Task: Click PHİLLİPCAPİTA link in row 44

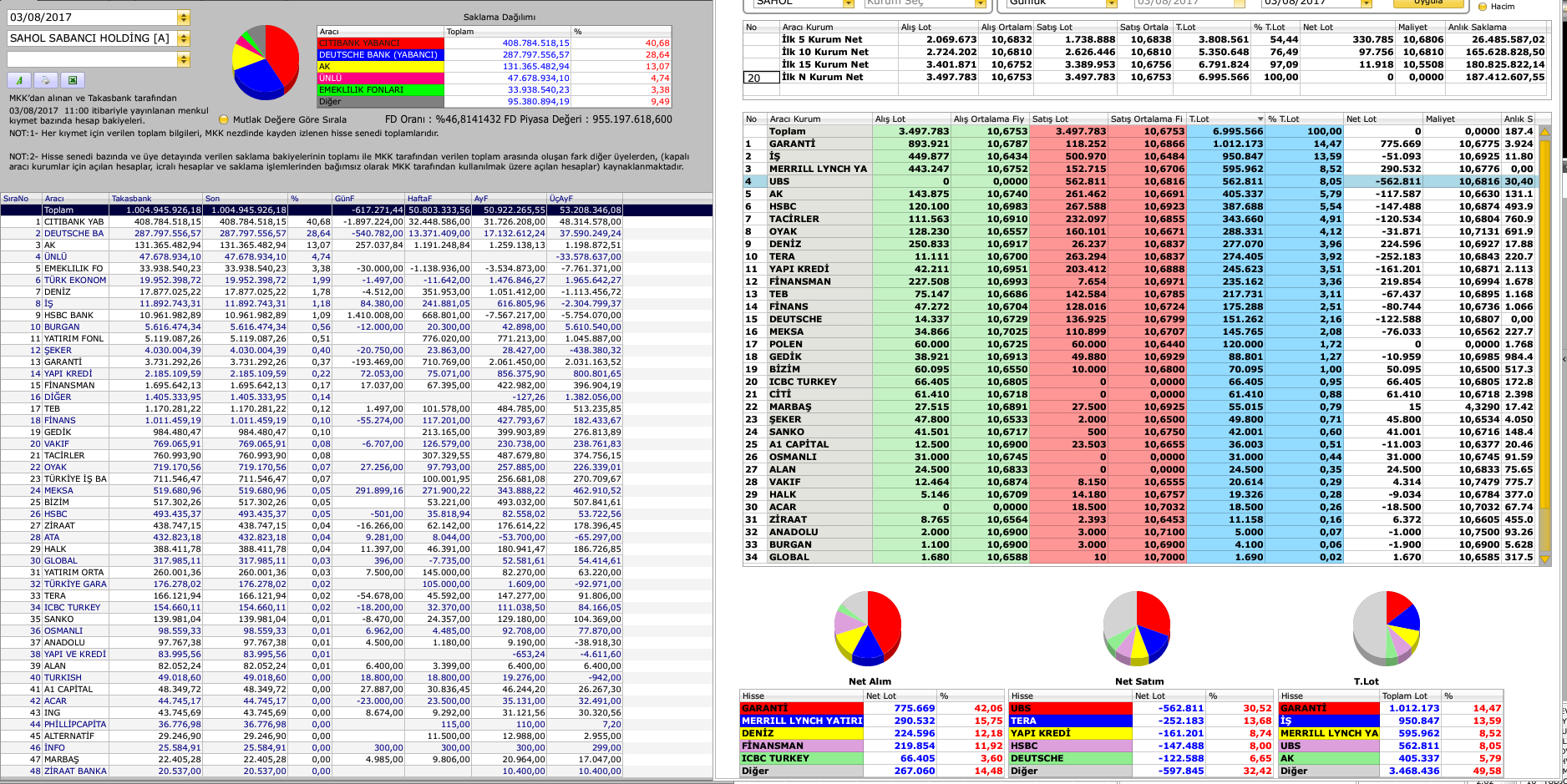Action: coord(75,725)
